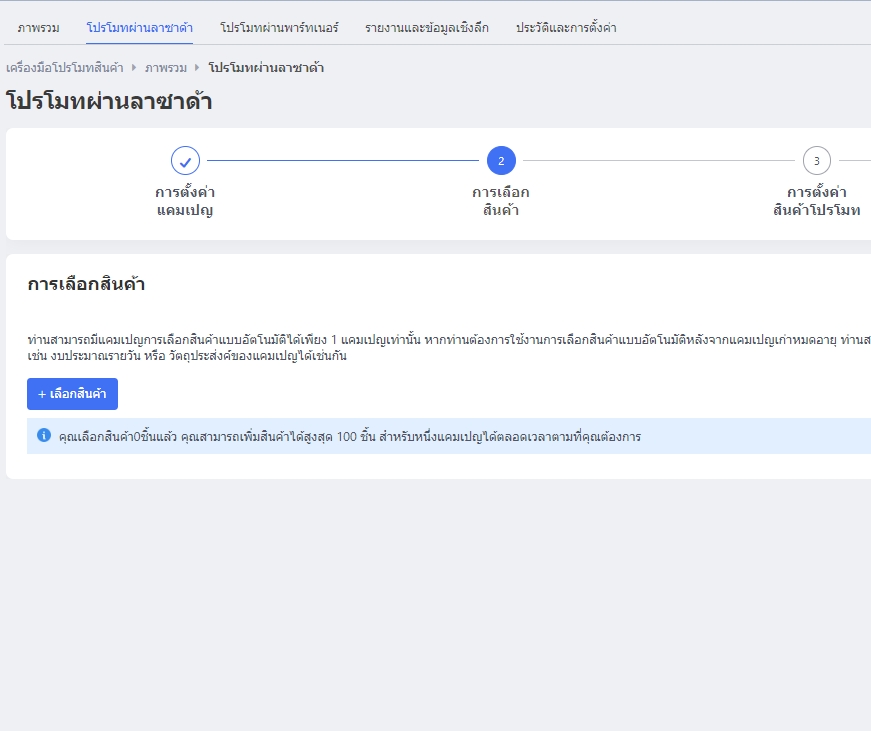This screenshot has height=731, width=871.
Task: Click the + เลือกสินค้า button
Action: pyautogui.click(x=72, y=394)
